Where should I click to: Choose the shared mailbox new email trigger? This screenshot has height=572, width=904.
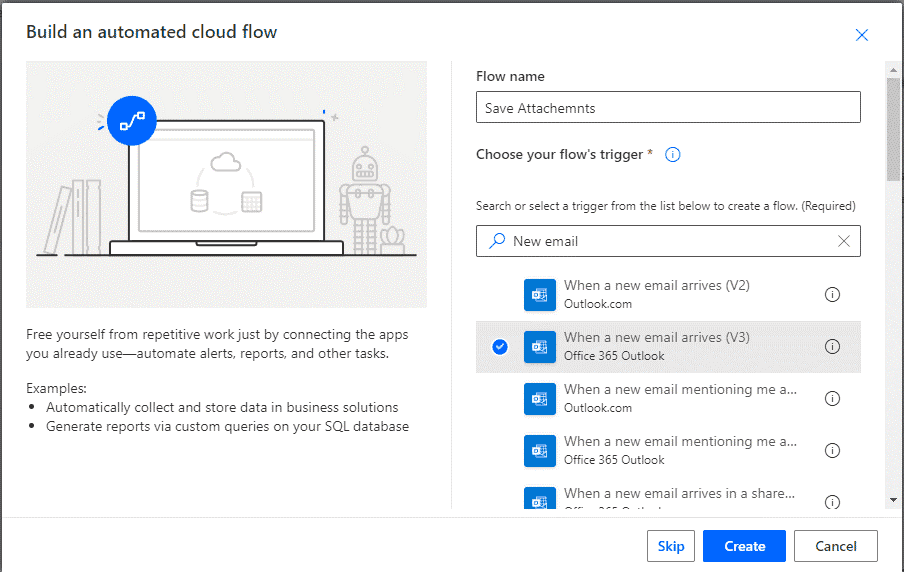(x=680, y=496)
